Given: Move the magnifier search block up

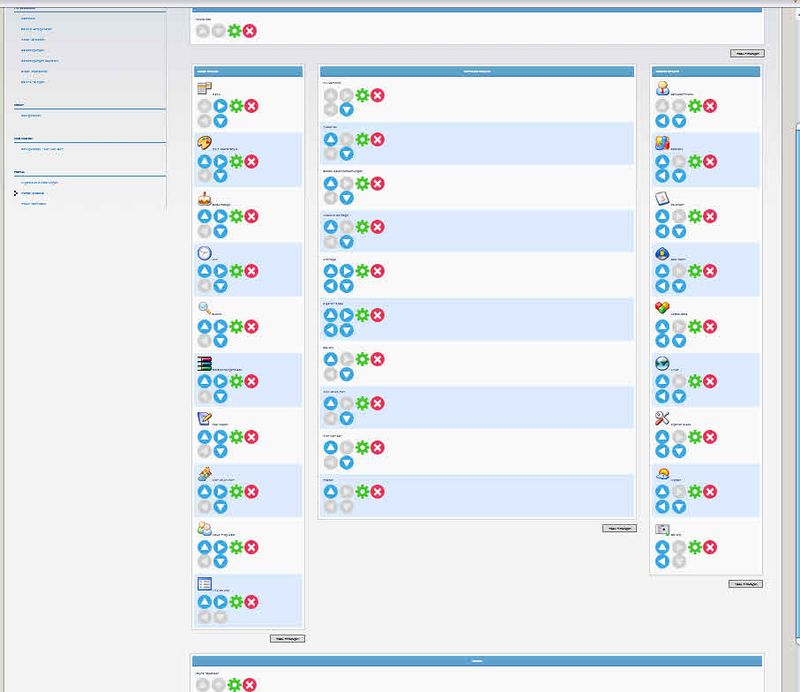Looking at the screenshot, I should click(204, 326).
